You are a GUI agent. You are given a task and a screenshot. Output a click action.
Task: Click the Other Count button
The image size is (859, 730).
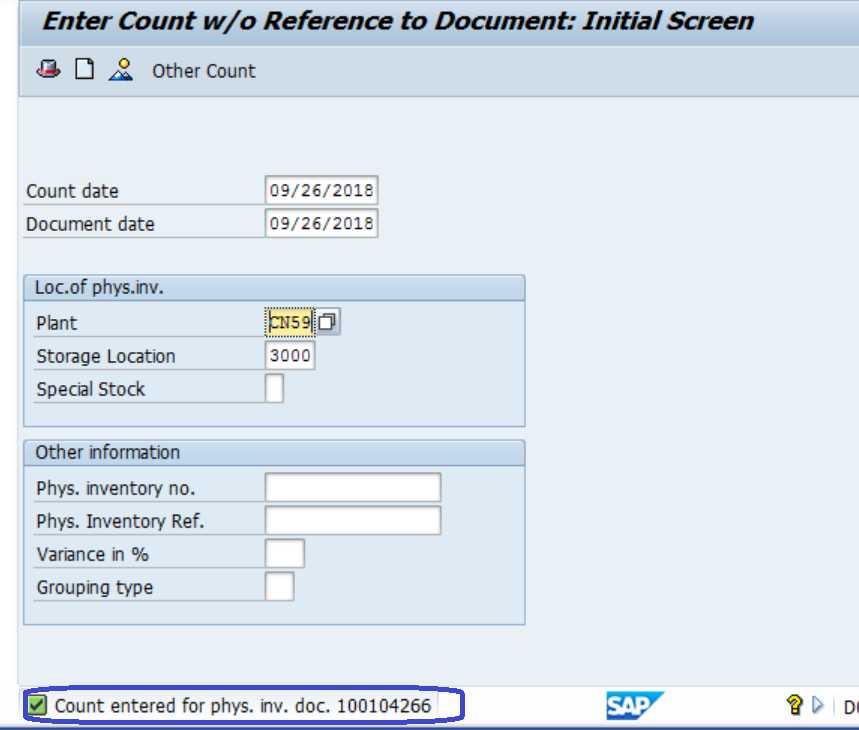pyautogui.click(x=204, y=71)
